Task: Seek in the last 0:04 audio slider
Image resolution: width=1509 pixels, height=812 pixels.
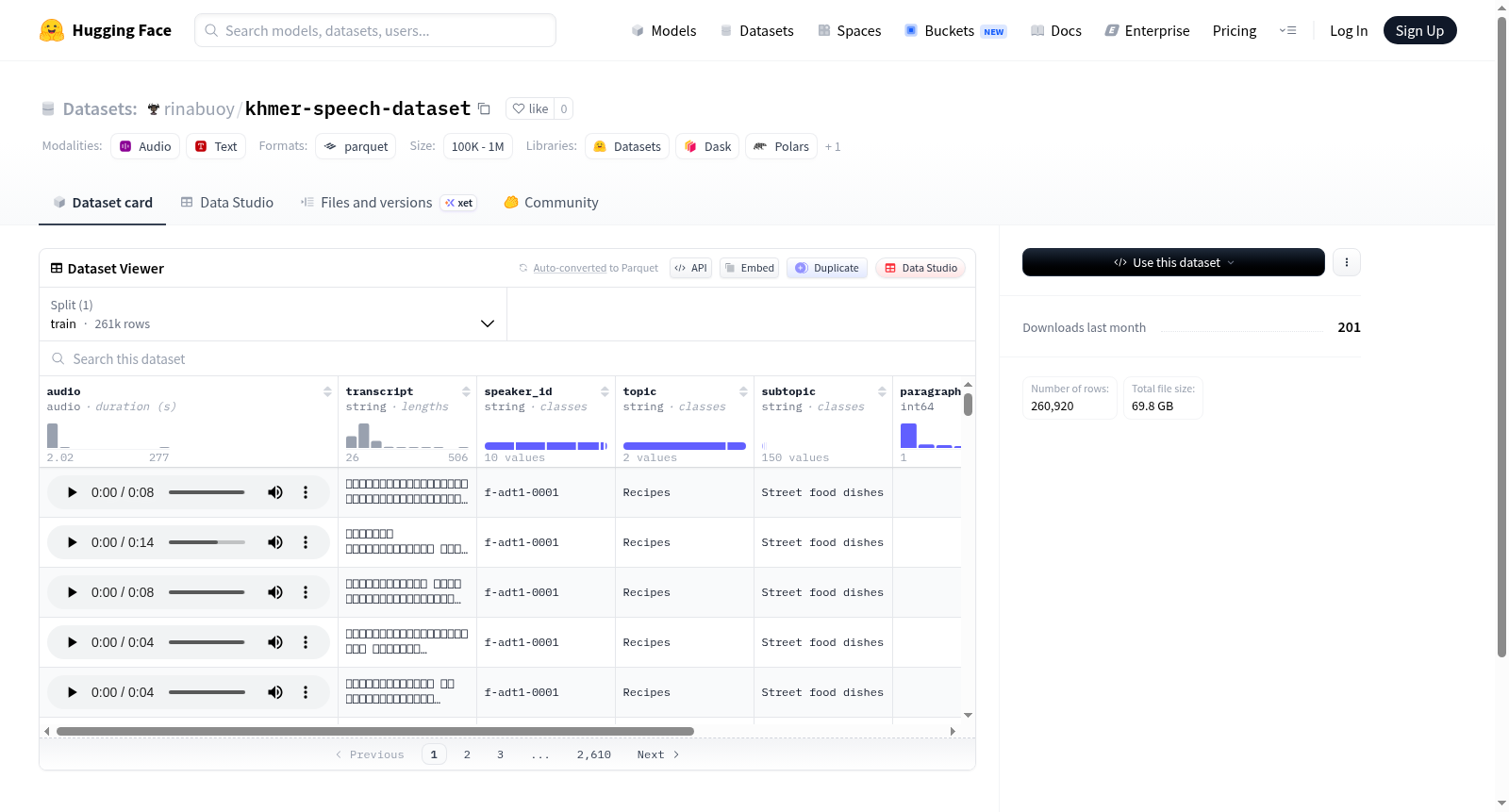Action: click(207, 692)
